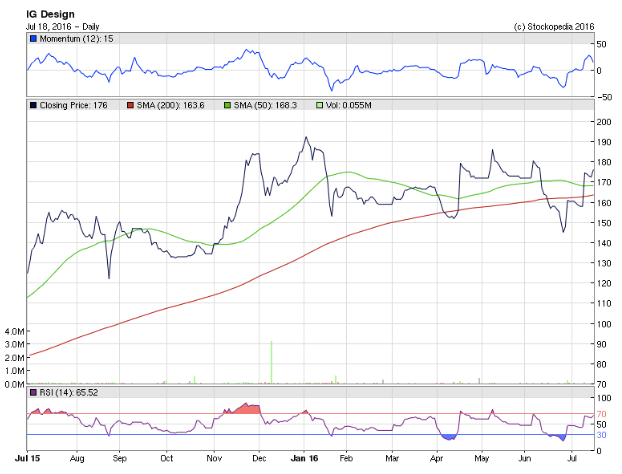The width and height of the screenshot is (622, 474).
Task: Click the 180 price axis value
Action: [604, 162]
